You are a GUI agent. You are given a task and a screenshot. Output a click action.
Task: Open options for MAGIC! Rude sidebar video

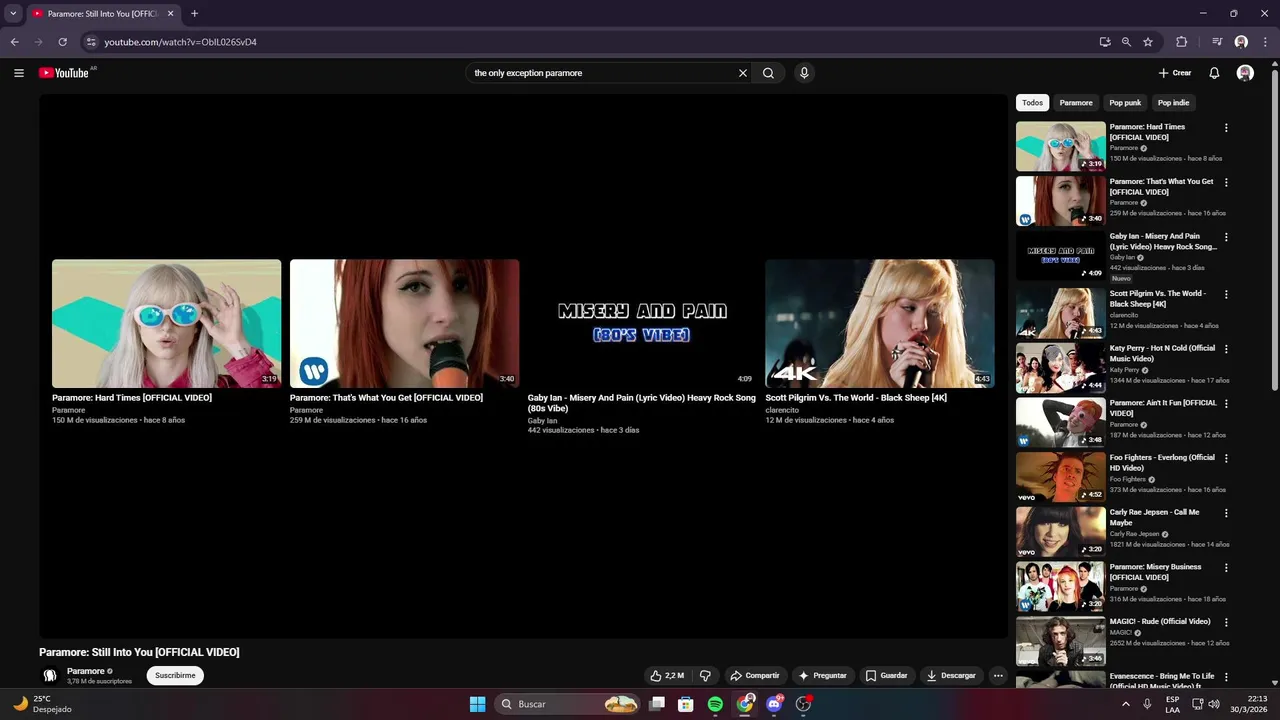pos(1226,623)
